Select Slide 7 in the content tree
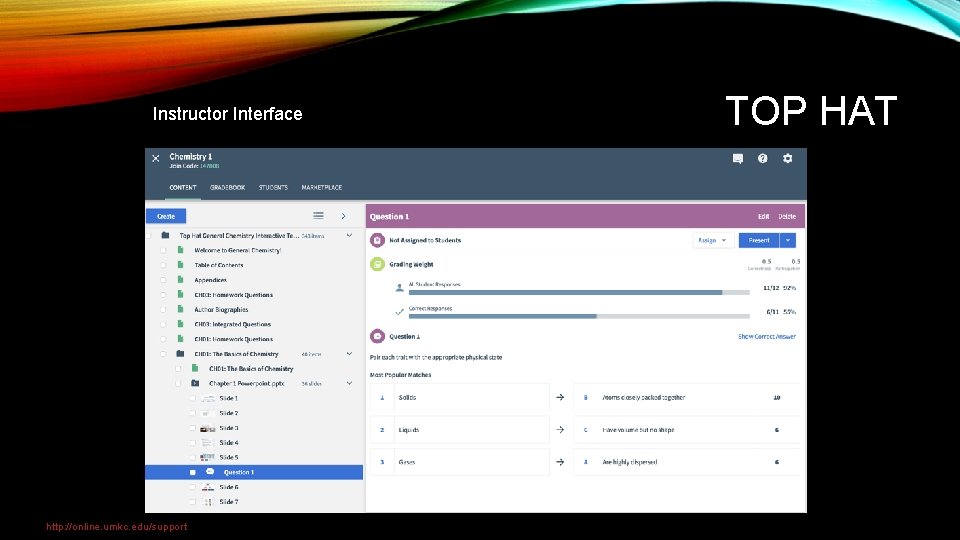The image size is (960, 540). point(228,502)
